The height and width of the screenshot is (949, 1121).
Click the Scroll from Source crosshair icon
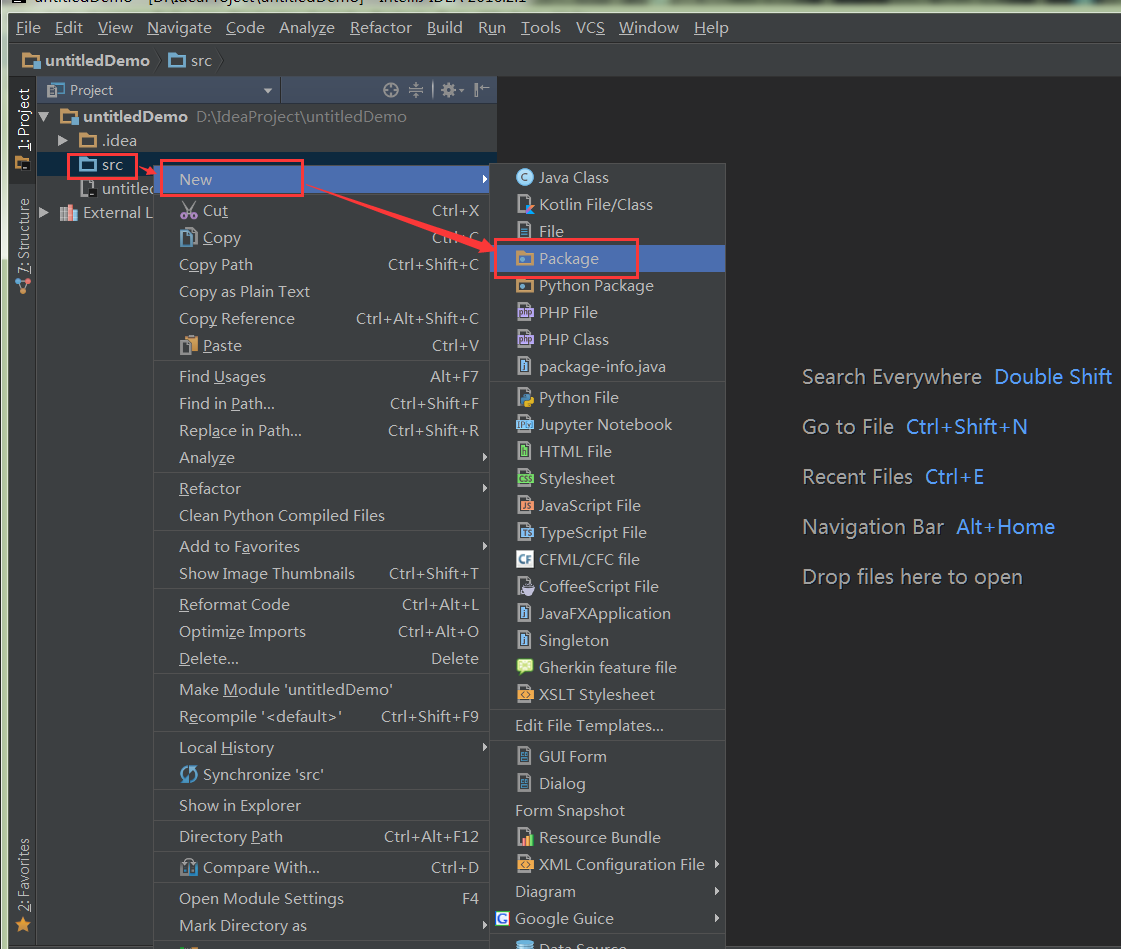pyautogui.click(x=391, y=90)
